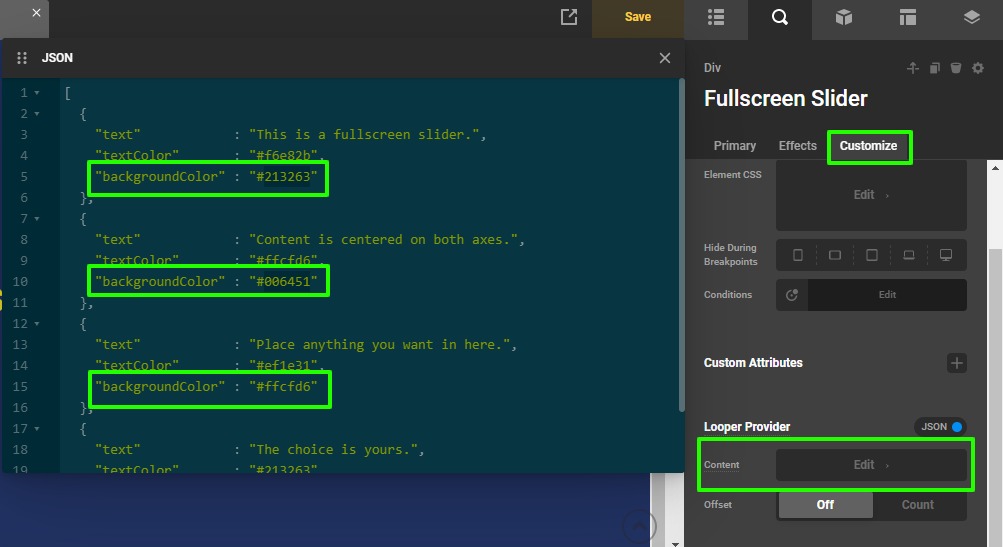
Task: Click the external preview icon beside Save
Action: pyautogui.click(x=569, y=17)
